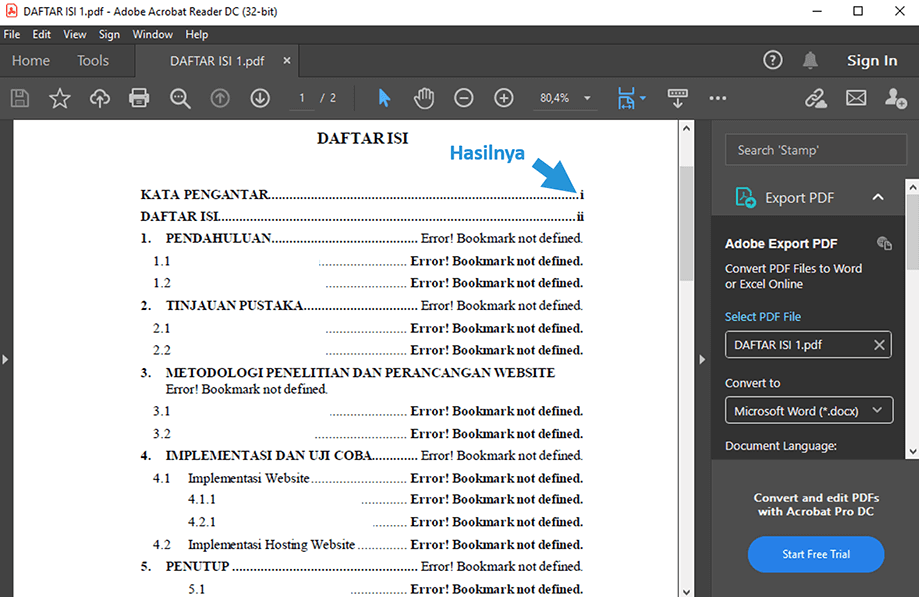Share a link to file icon
Viewport: 919px width, 597px height.
(815, 98)
